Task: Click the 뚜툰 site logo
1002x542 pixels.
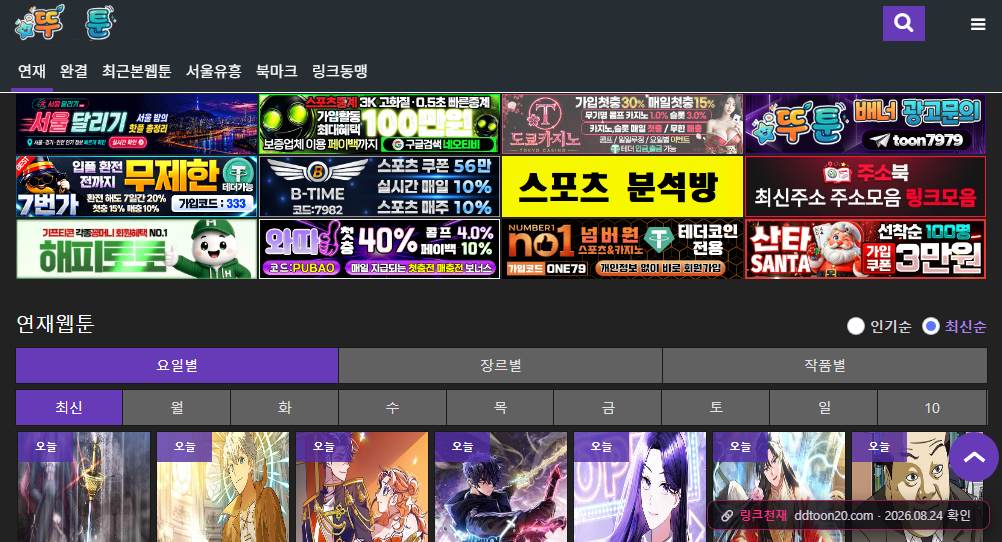Action: coord(65,22)
